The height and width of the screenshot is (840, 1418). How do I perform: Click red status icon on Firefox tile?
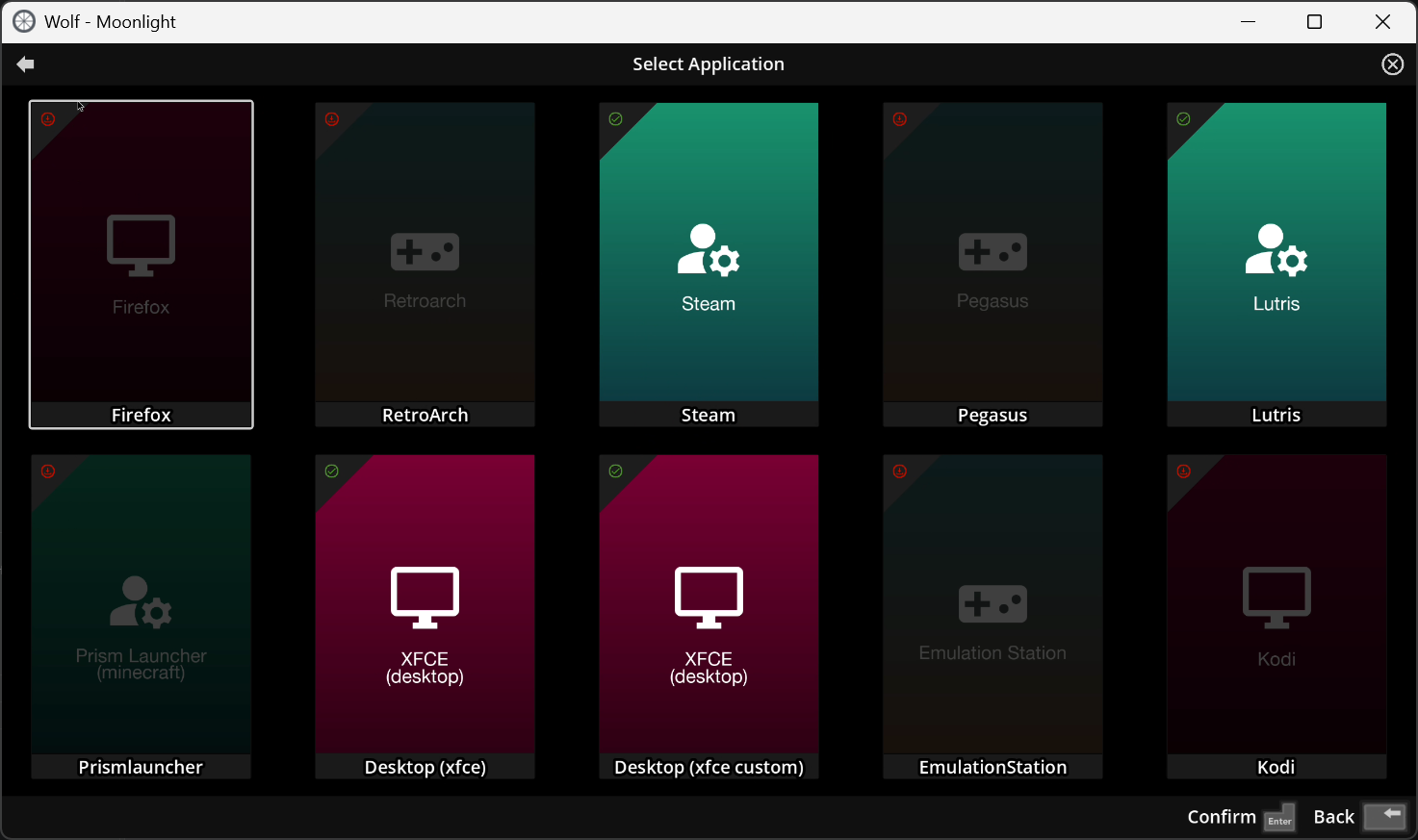tap(48, 119)
